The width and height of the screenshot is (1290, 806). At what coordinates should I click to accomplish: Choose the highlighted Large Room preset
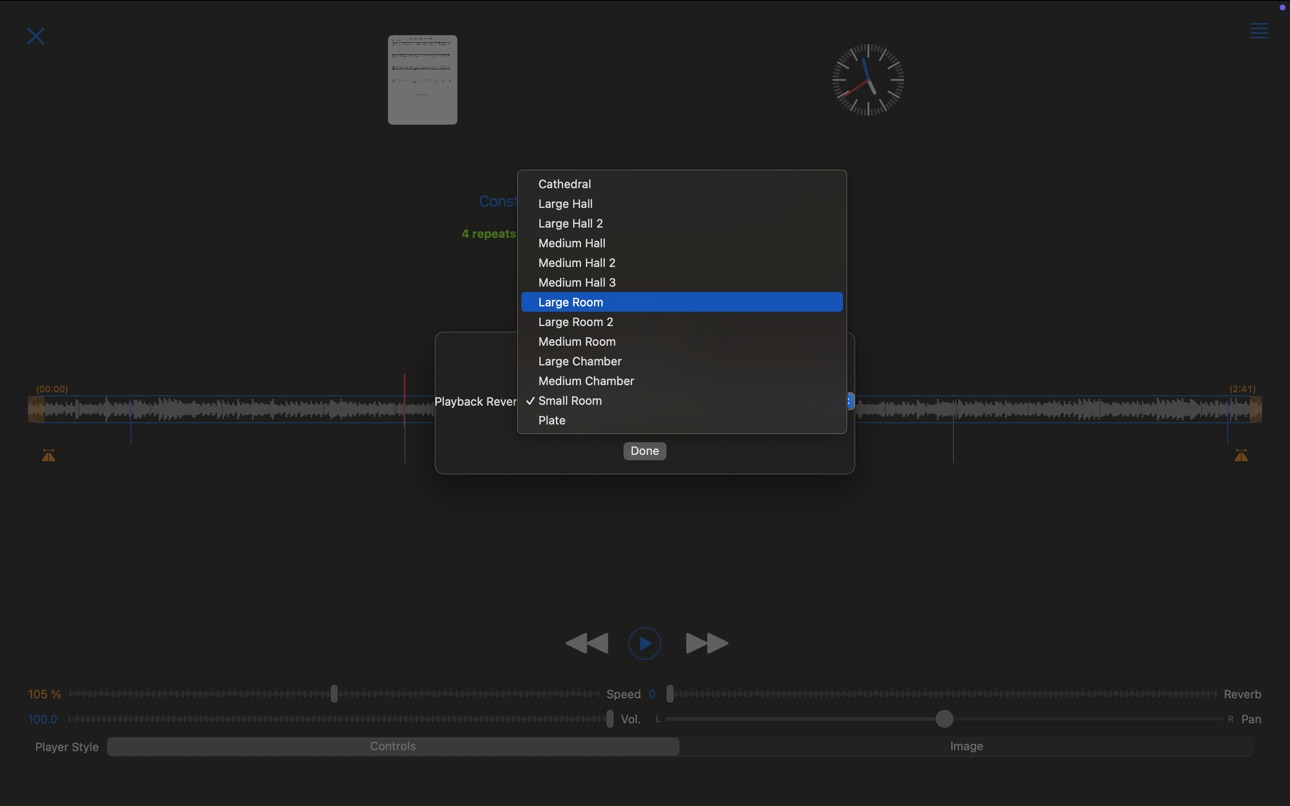pos(682,302)
